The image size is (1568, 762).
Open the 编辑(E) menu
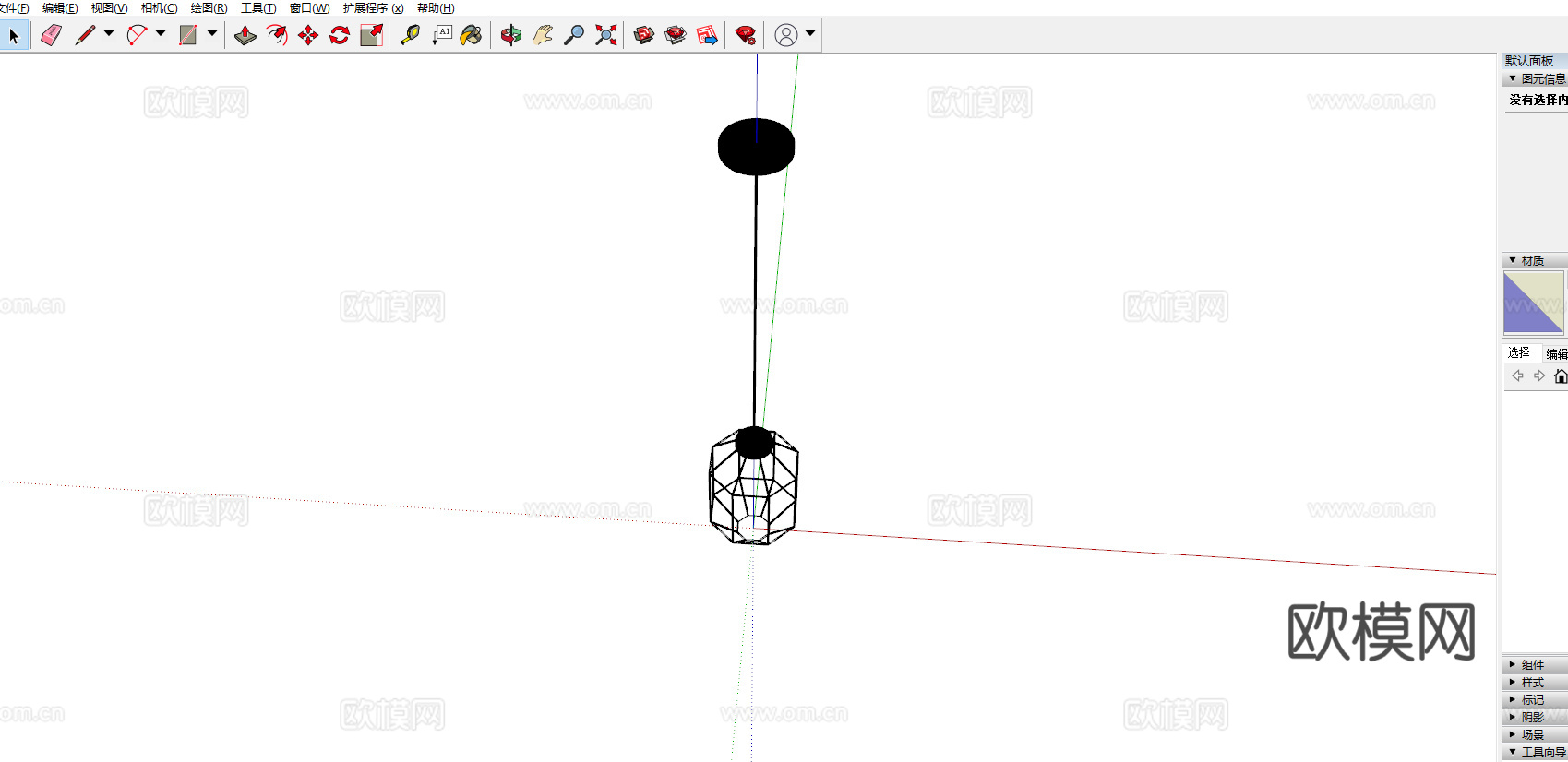60,8
